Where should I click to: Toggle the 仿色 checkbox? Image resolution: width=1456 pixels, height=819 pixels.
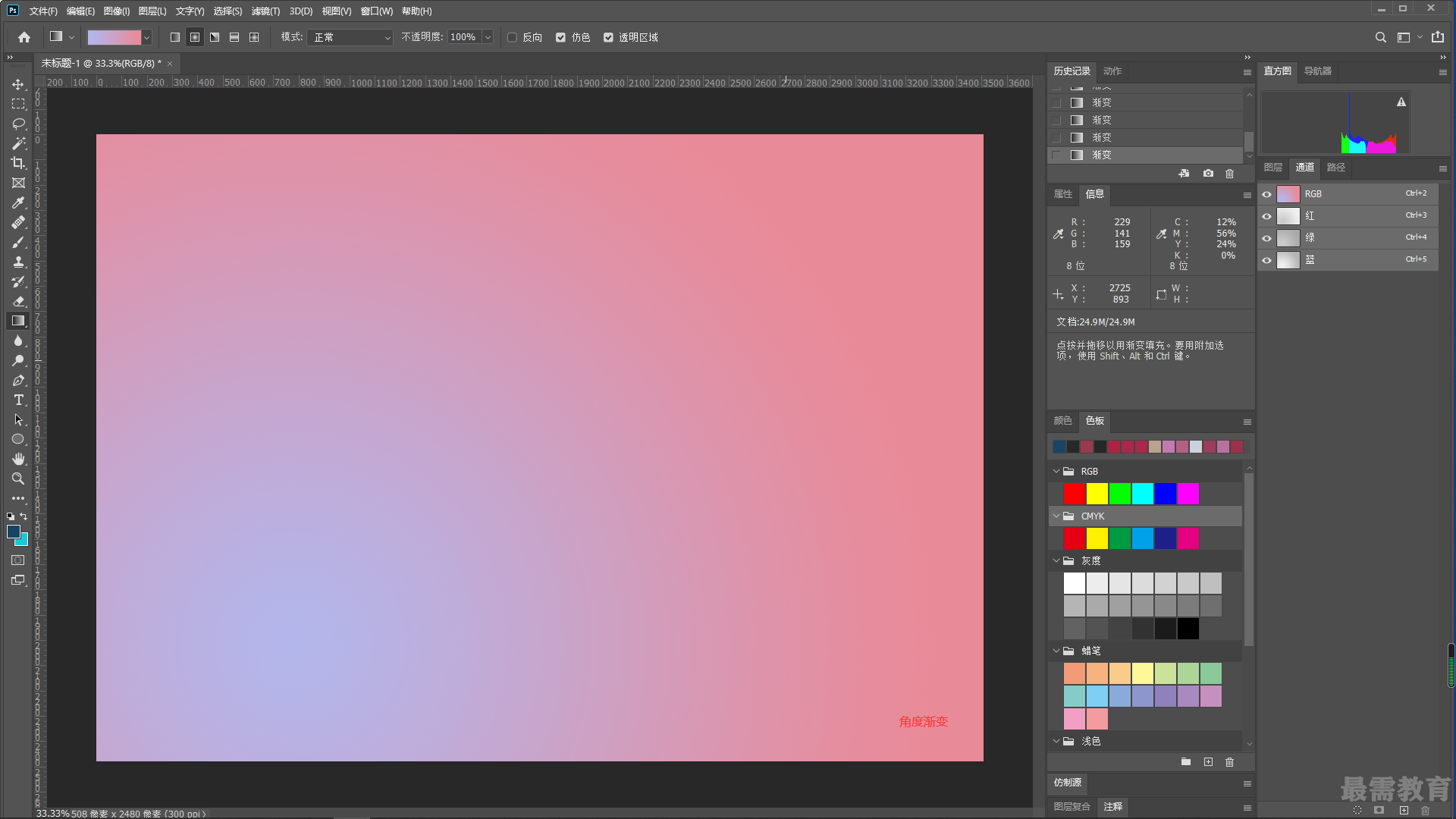[560, 37]
